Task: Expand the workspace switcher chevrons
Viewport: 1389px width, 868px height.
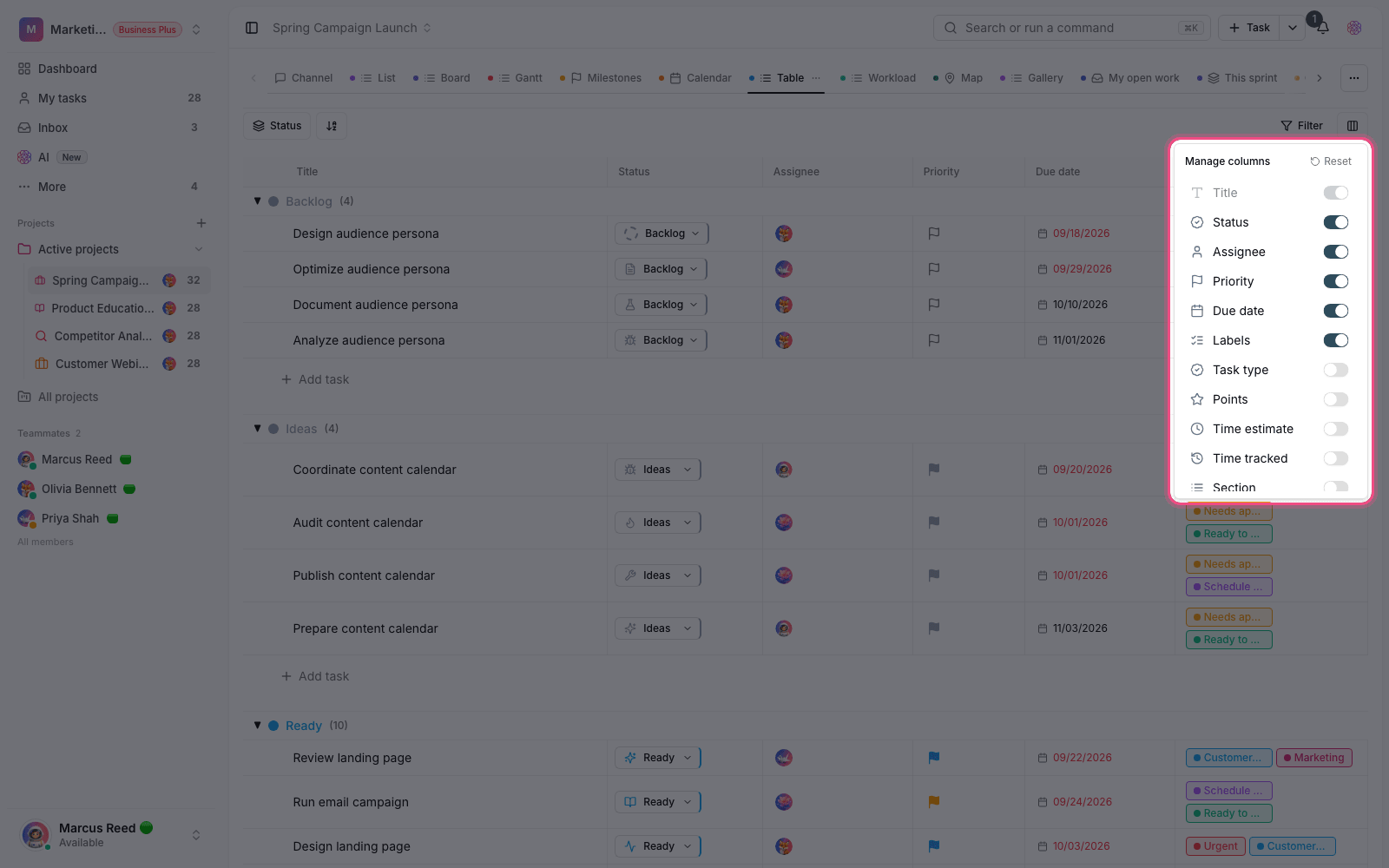Action: pyautogui.click(x=196, y=30)
